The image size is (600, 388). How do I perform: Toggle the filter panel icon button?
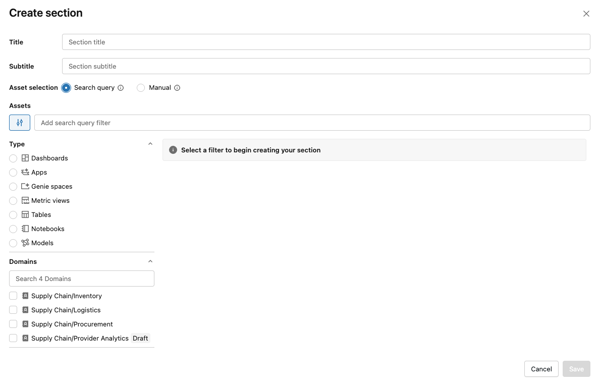pos(20,123)
